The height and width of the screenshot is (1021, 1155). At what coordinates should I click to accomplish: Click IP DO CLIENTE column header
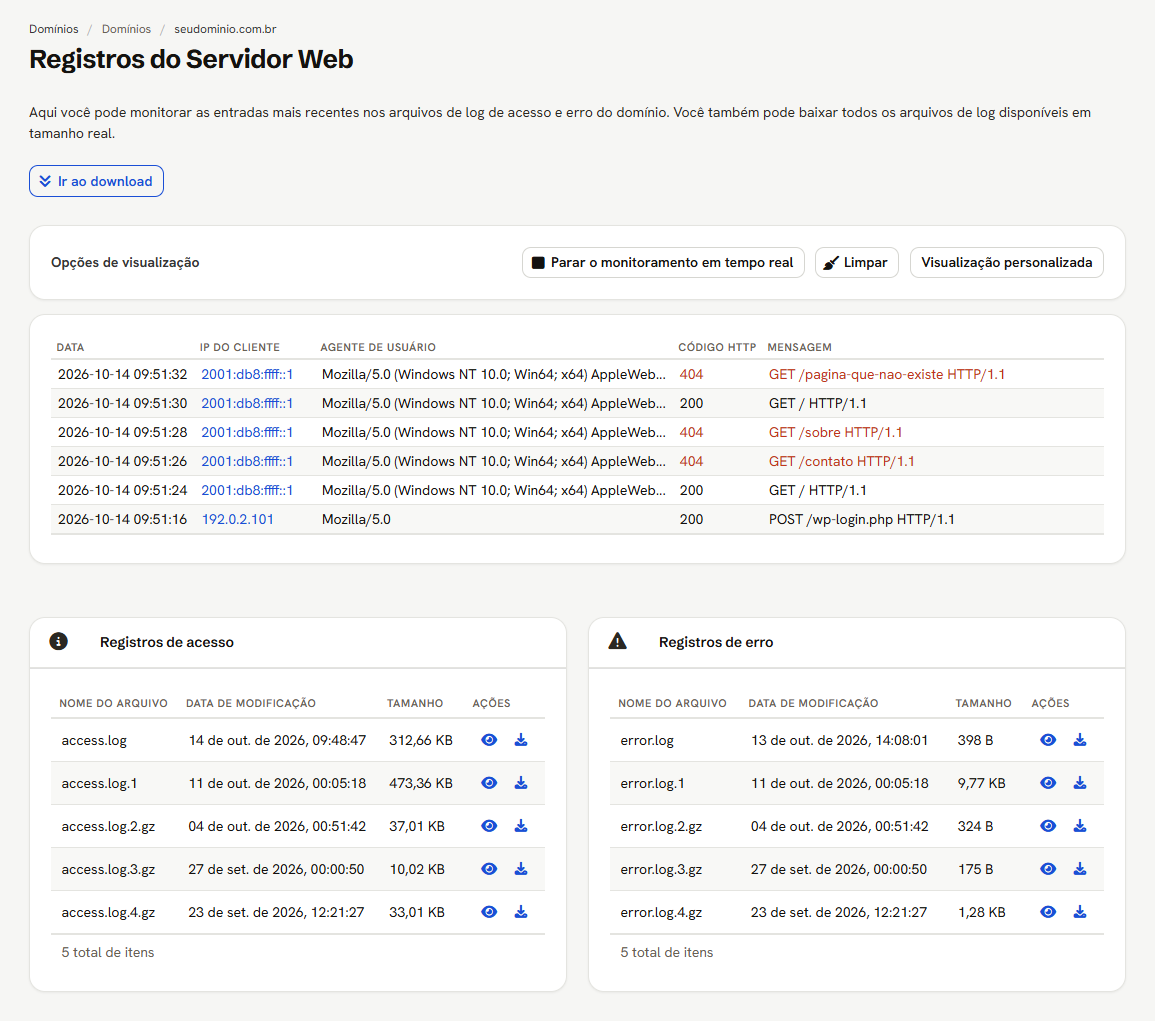(239, 347)
